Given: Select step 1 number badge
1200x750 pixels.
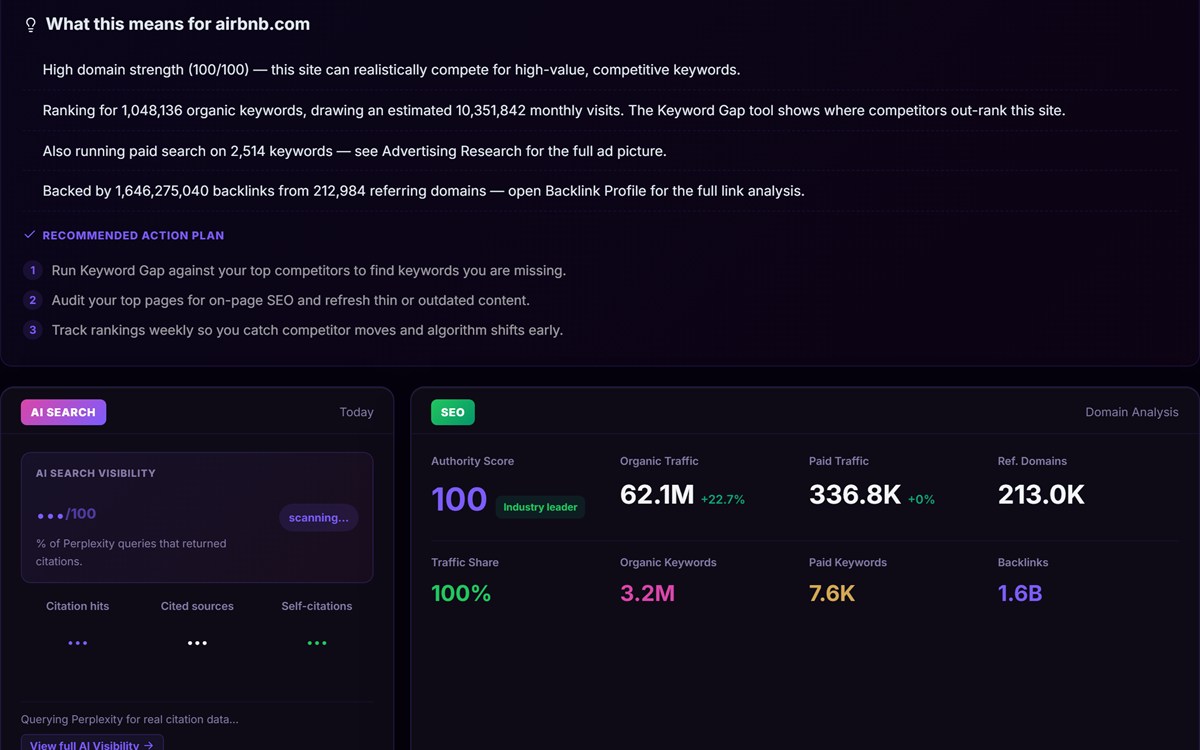Looking at the screenshot, I should 33,270.
